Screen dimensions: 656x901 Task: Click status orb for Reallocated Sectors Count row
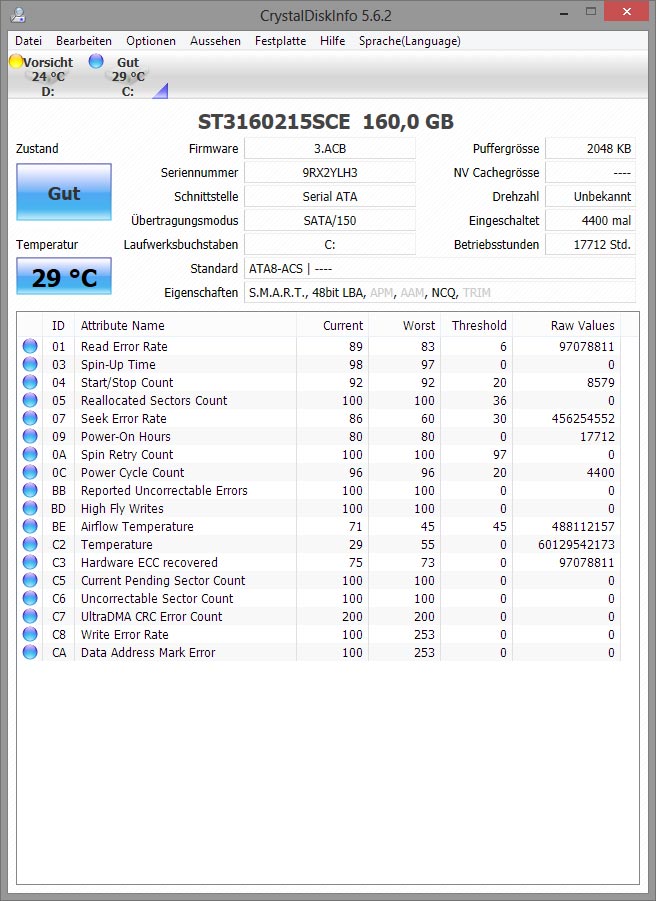30,400
